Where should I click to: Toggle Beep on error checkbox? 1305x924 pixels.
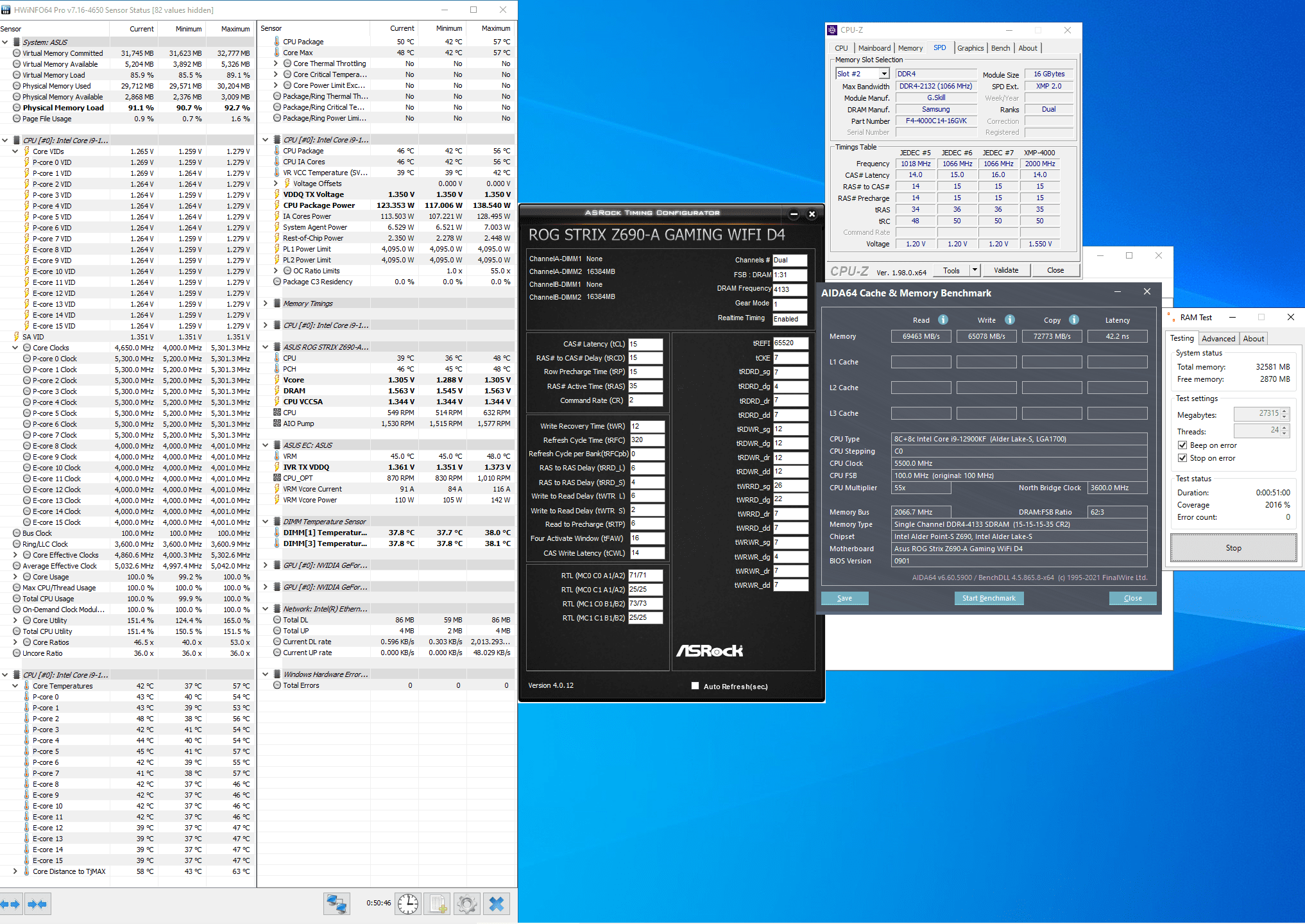[x=1182, y=445]
